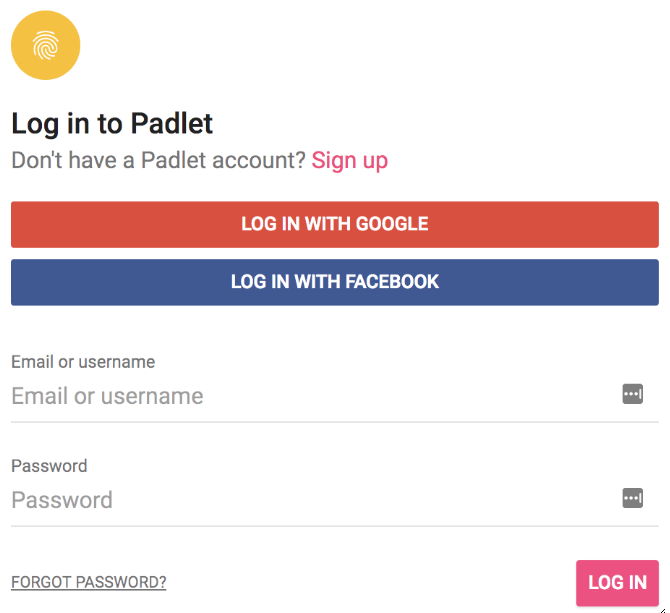The width and height of the screenshot is (670, 613).
Task: Click the Email or username placeholder text
Action: pyautogui.click(x=107, y=396)
